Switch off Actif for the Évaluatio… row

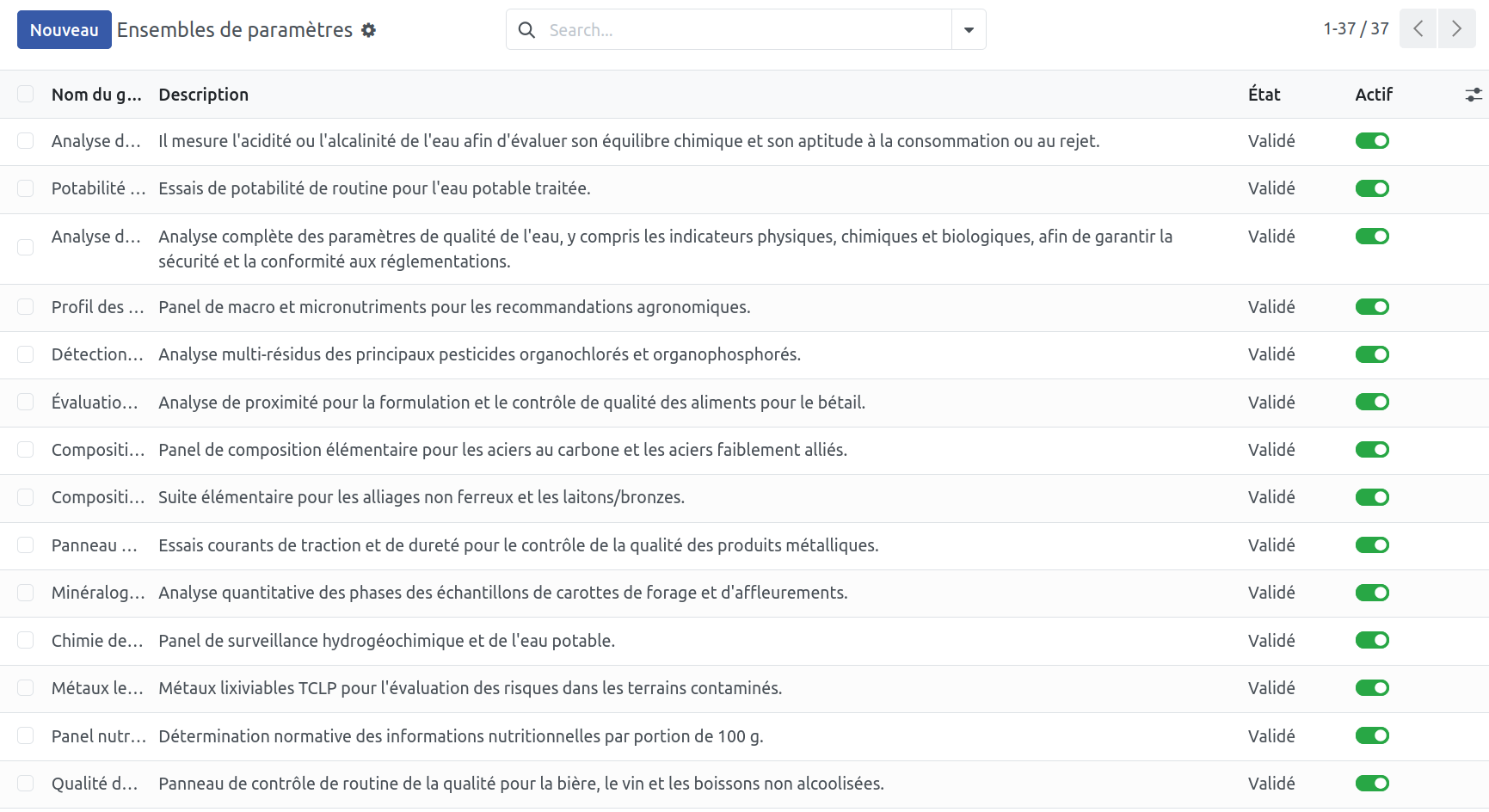1372,402
